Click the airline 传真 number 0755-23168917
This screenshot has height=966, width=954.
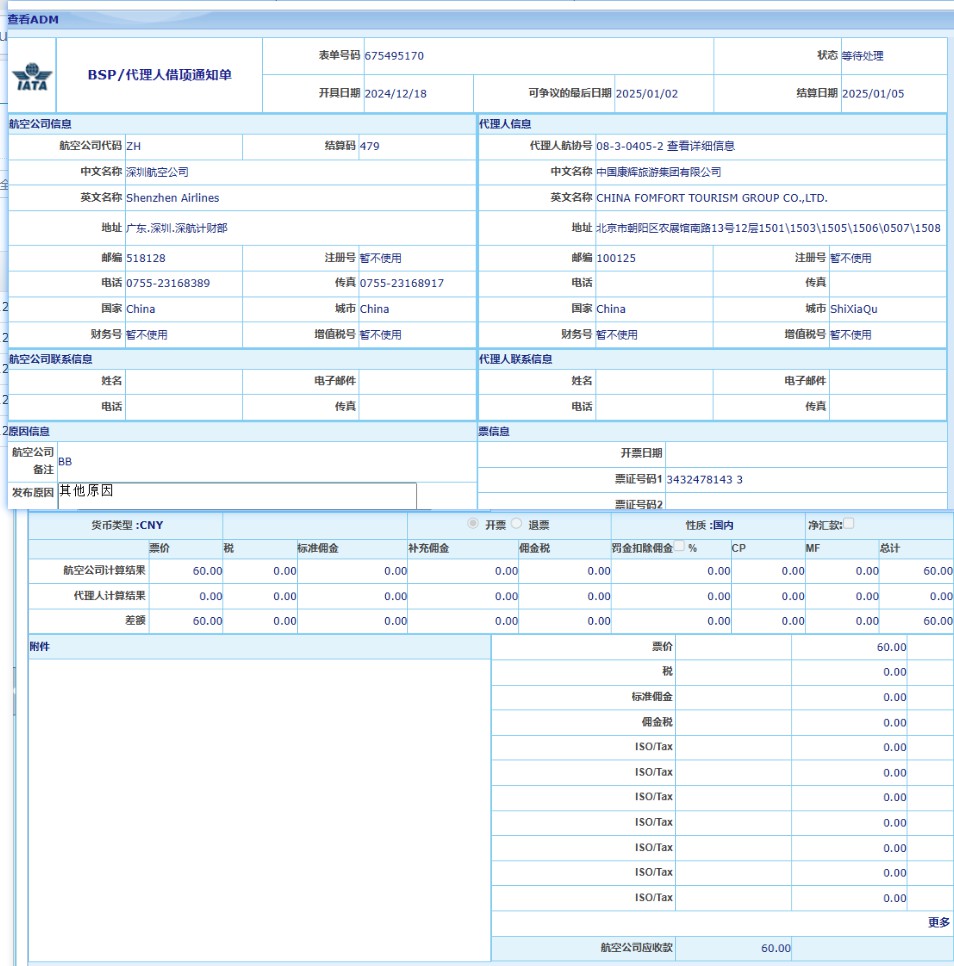tap(402, 283)
